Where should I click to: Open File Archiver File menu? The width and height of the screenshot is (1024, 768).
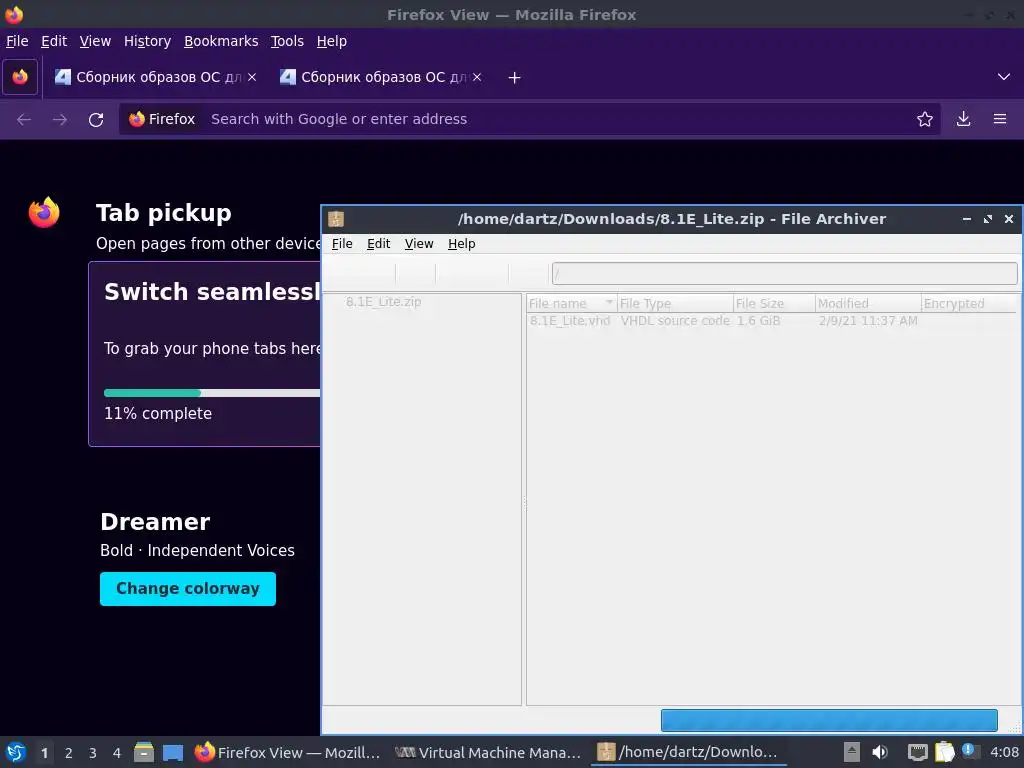(342, 244)
